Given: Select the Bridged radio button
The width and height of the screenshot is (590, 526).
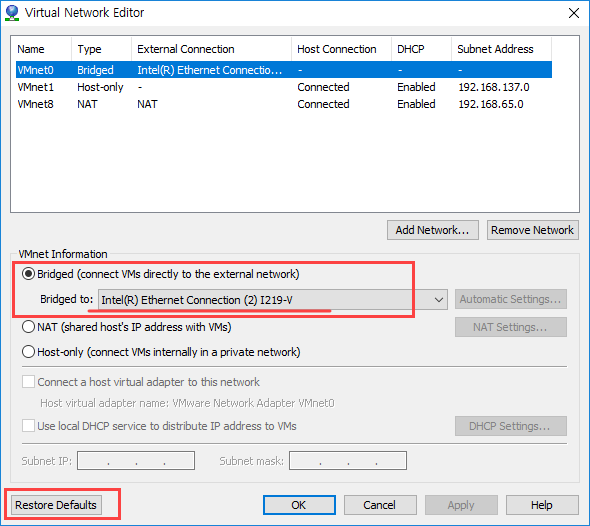Looking at the screenshot, I should pyautogui.click(x=28, y=274).
